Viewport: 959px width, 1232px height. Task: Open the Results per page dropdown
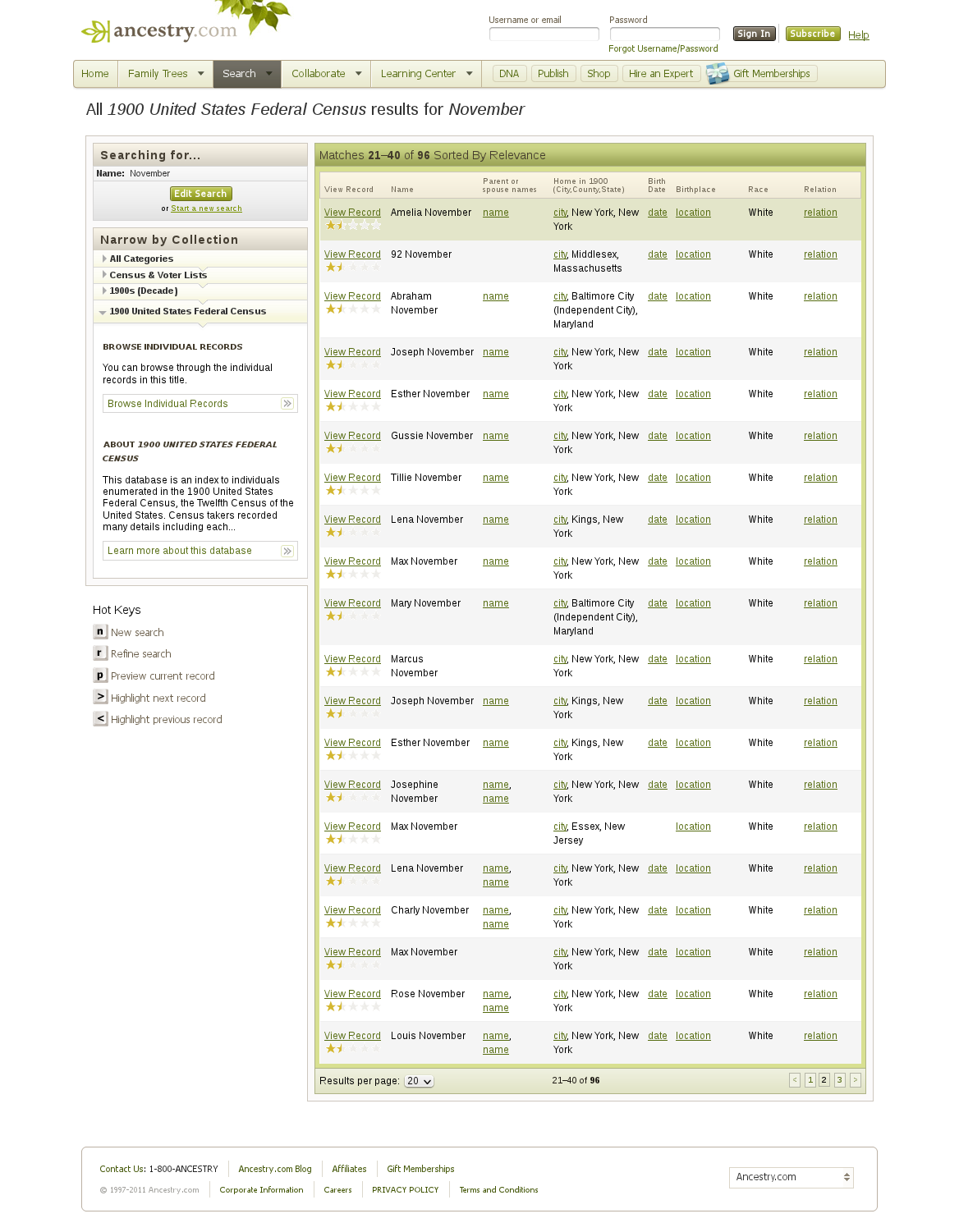pyautogui.click(x=419, y=1081)
